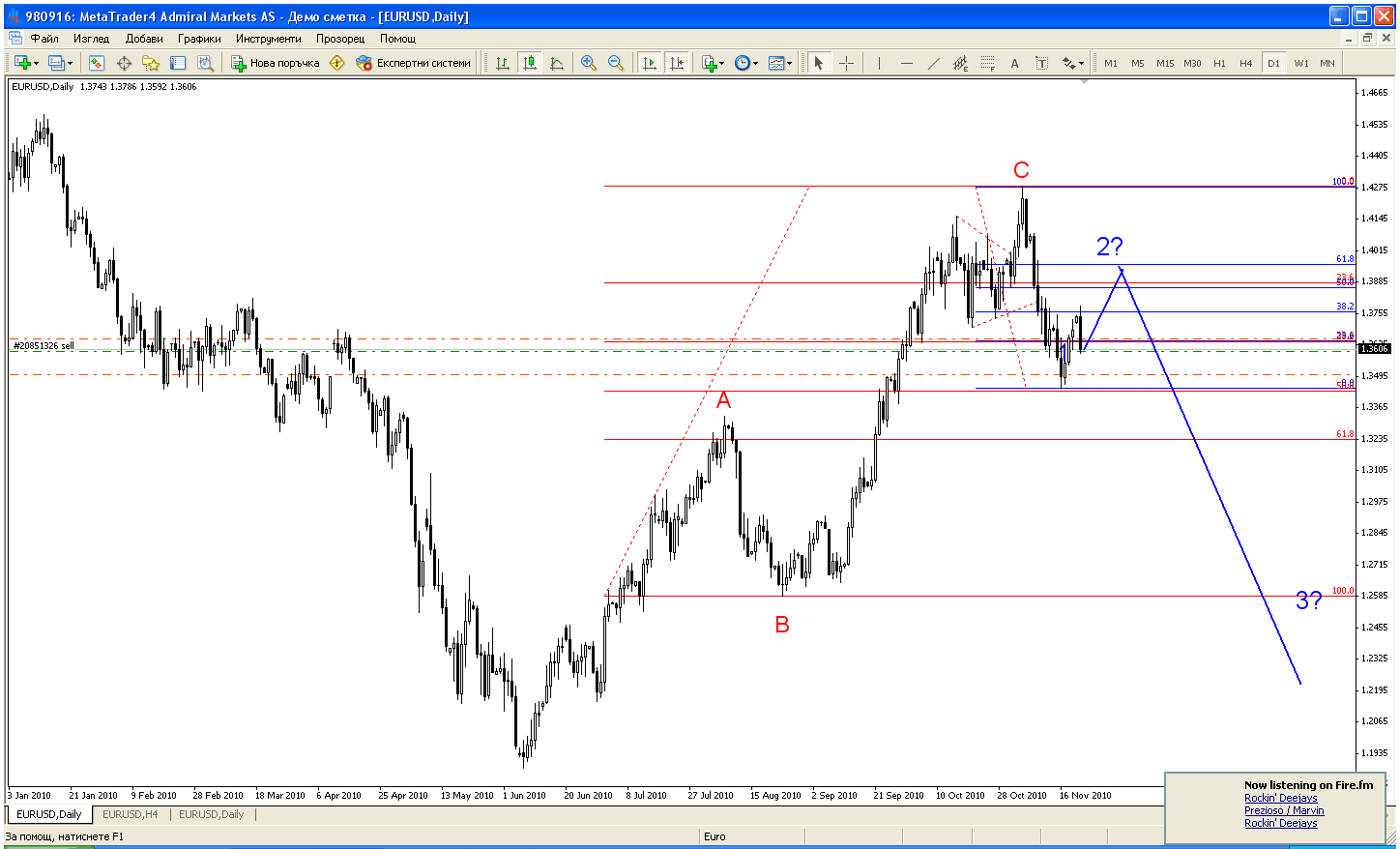Viewport: 1400px width, 849px height.
Task: Select the trendline drawing tool
Action: click(x=933, y=63)
